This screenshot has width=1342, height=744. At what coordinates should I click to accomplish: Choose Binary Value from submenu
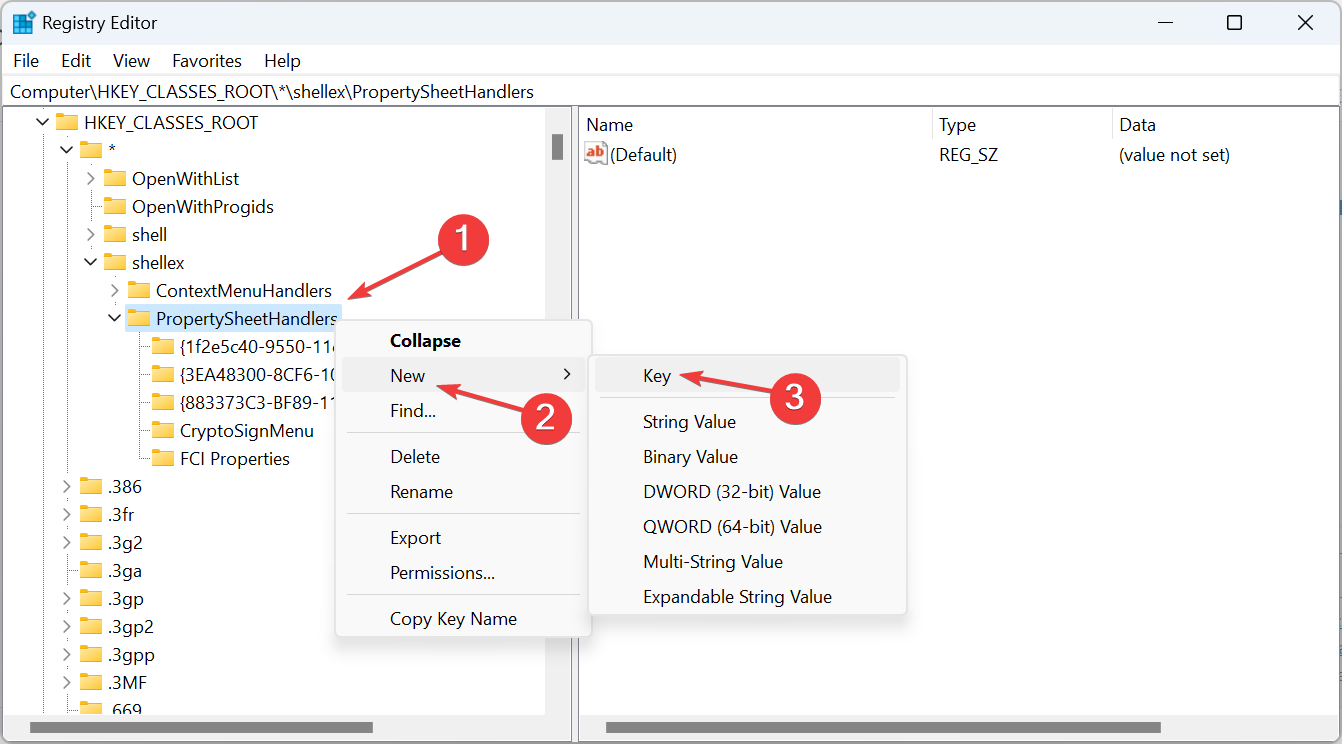[x=747, y=457]
